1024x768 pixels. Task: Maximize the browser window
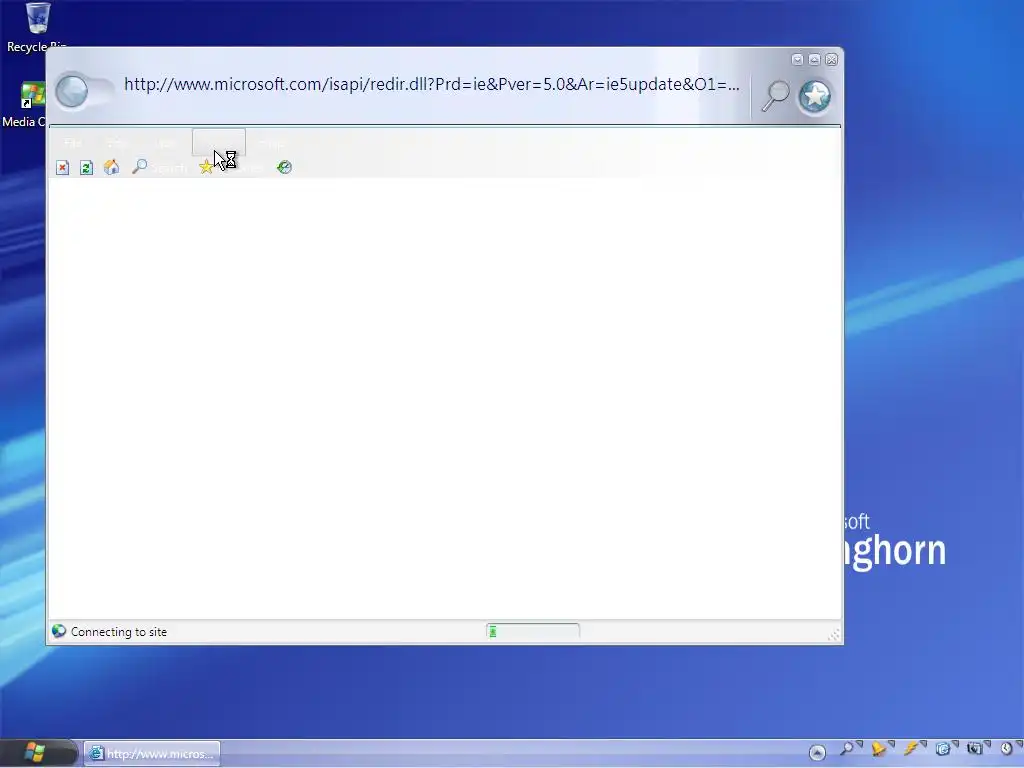pos(814,59)
